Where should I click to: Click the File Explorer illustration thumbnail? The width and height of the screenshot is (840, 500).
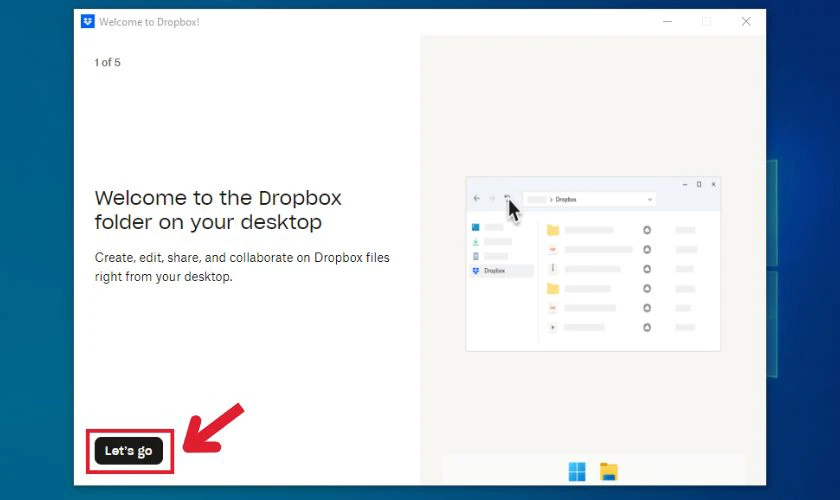point(593,264)
